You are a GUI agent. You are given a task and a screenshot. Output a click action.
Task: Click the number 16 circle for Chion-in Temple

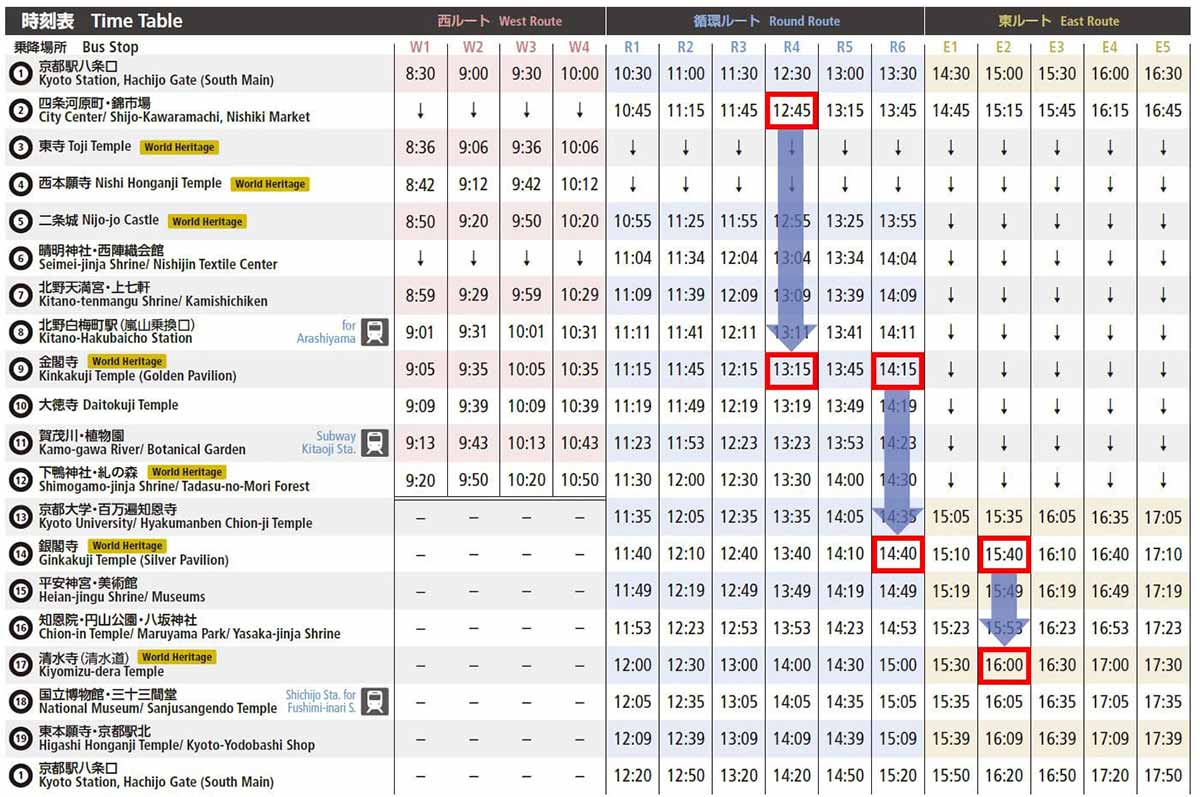click(x=21, y=628)
